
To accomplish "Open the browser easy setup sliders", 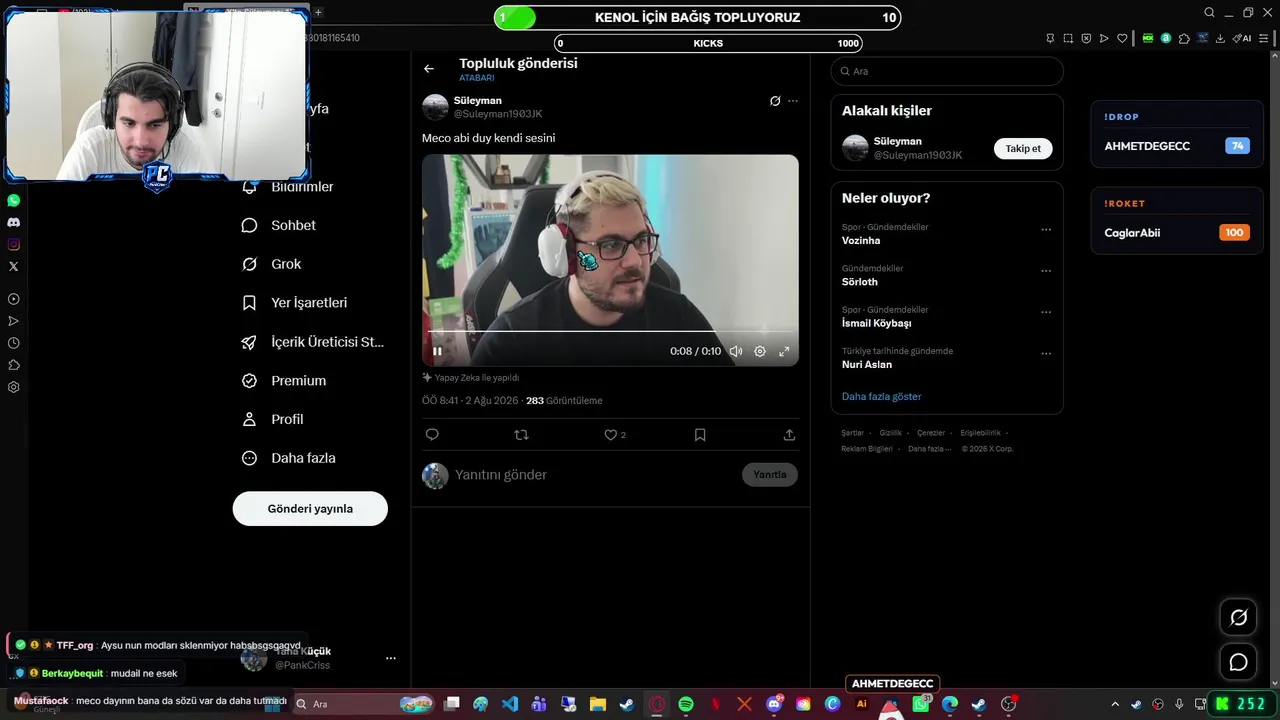I will click(x=1265, y=39).
